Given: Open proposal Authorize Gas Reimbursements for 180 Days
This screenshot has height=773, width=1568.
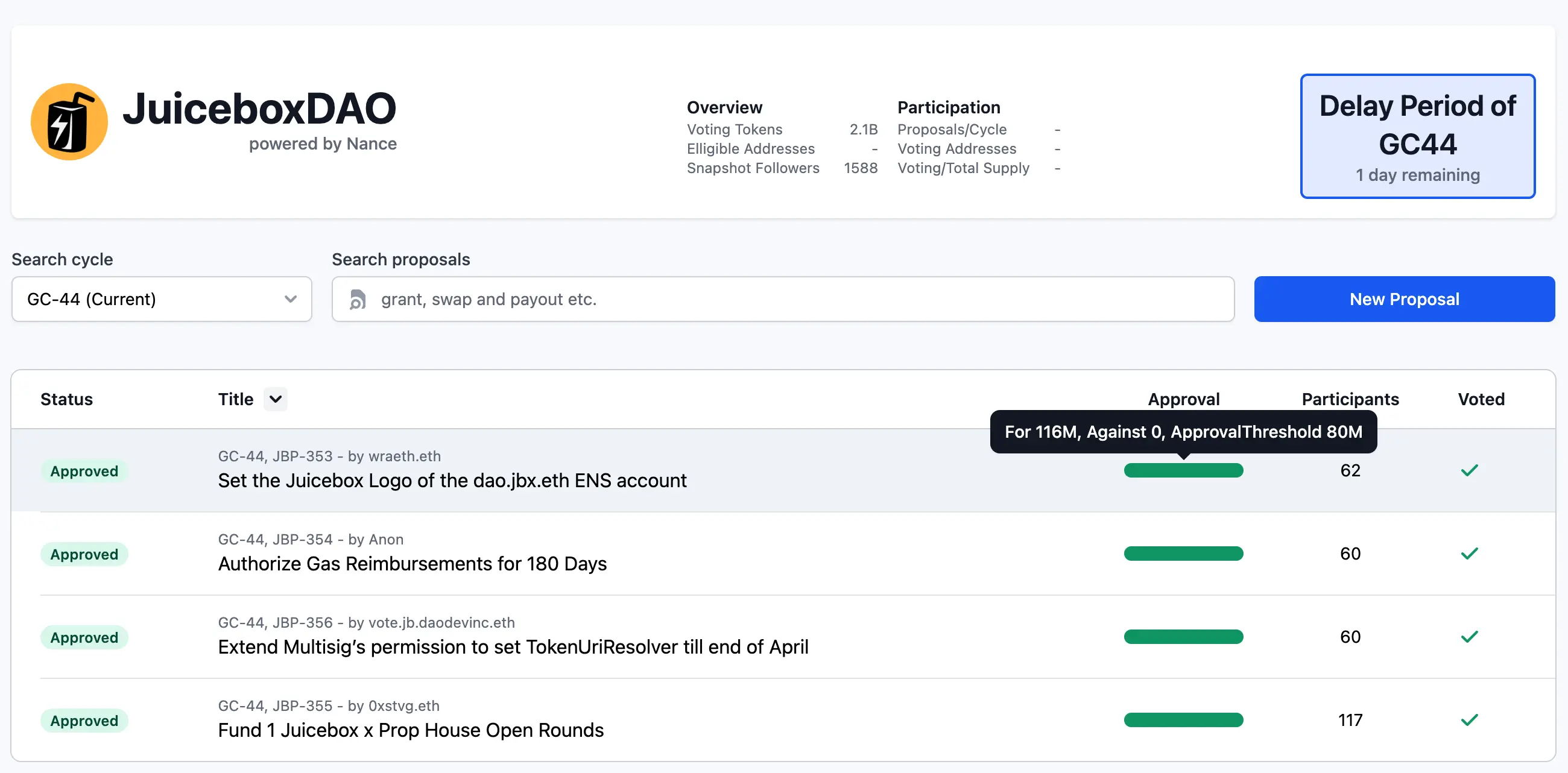Looking at the screenshot, I should click(412, 564).
